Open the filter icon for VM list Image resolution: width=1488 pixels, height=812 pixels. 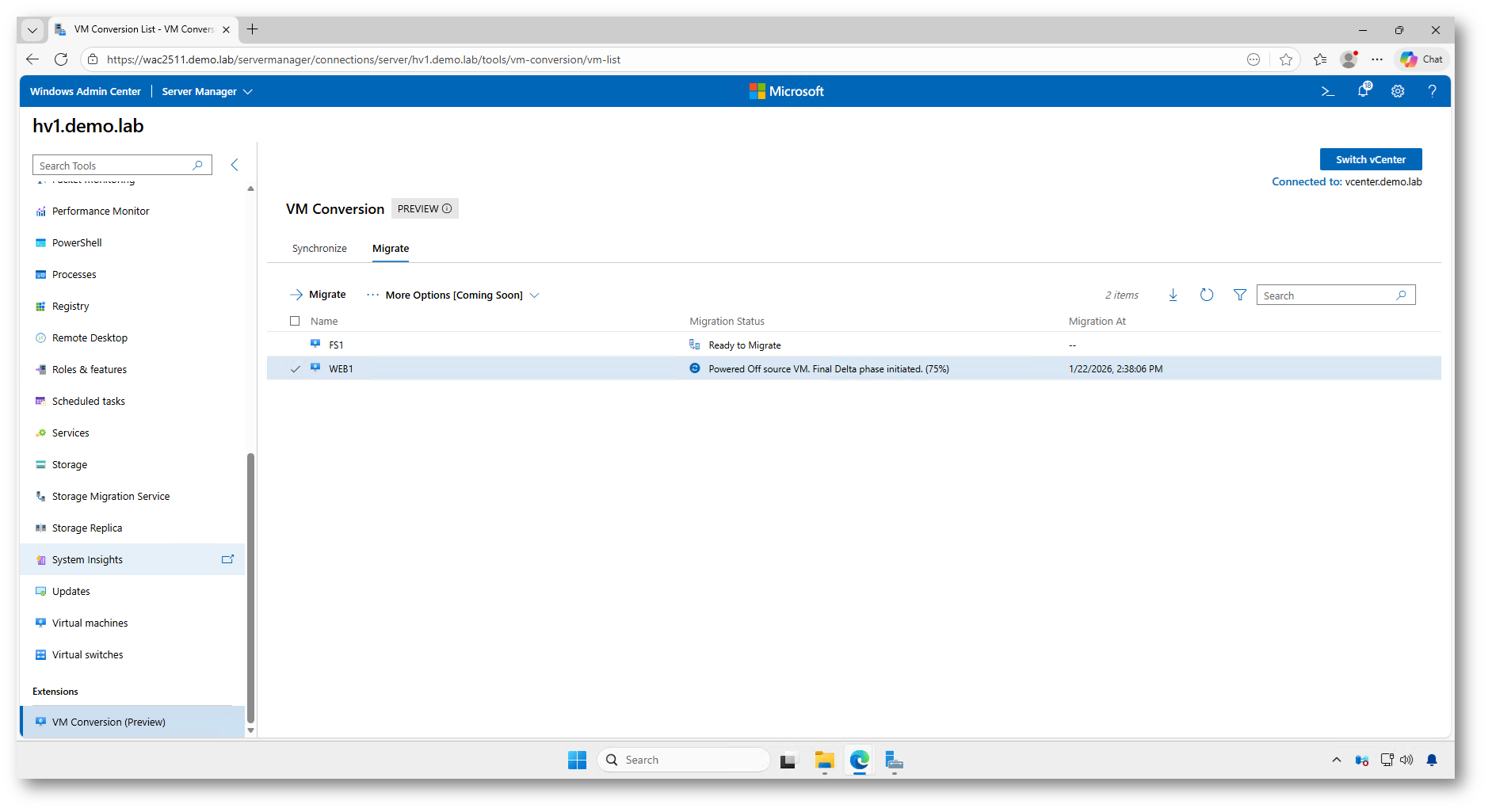(x=1240, y=295)
